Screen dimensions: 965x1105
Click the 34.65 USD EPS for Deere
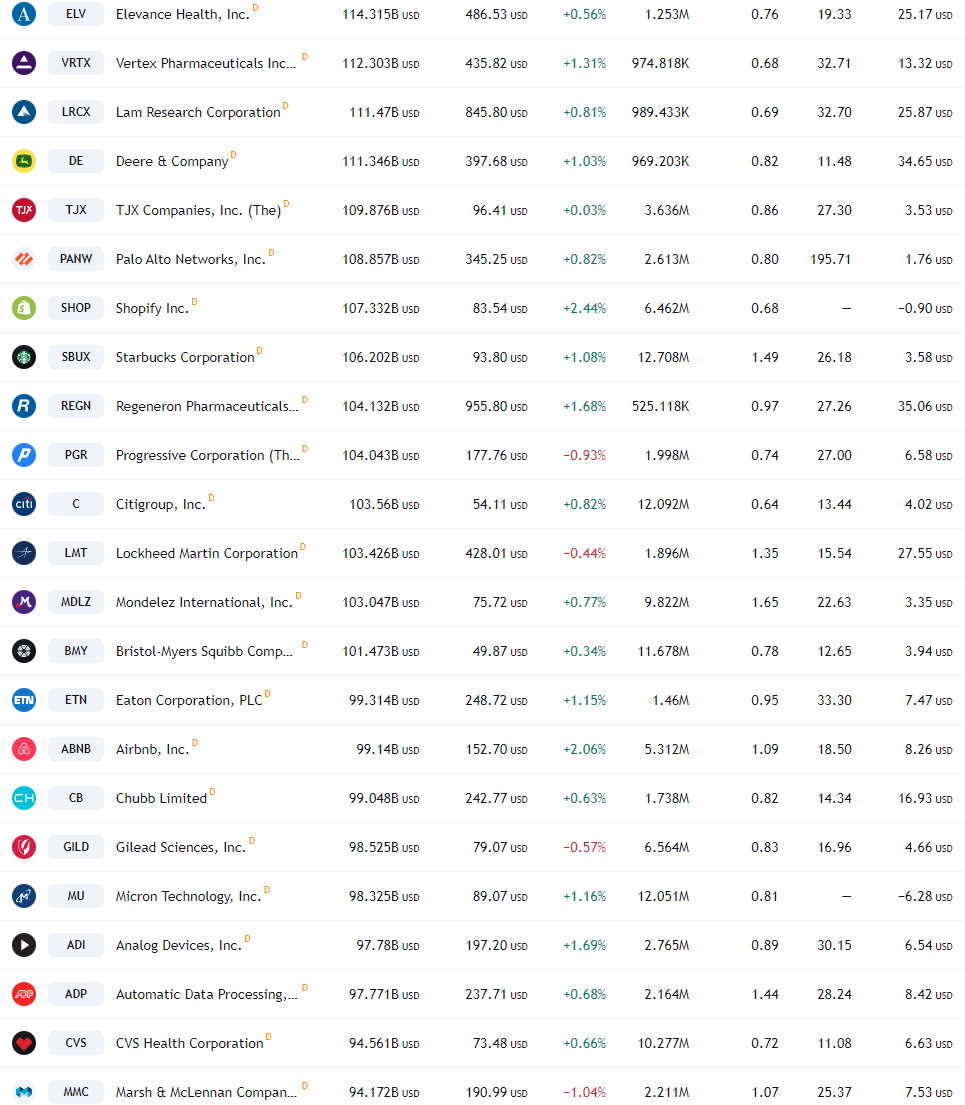point(925,161)
